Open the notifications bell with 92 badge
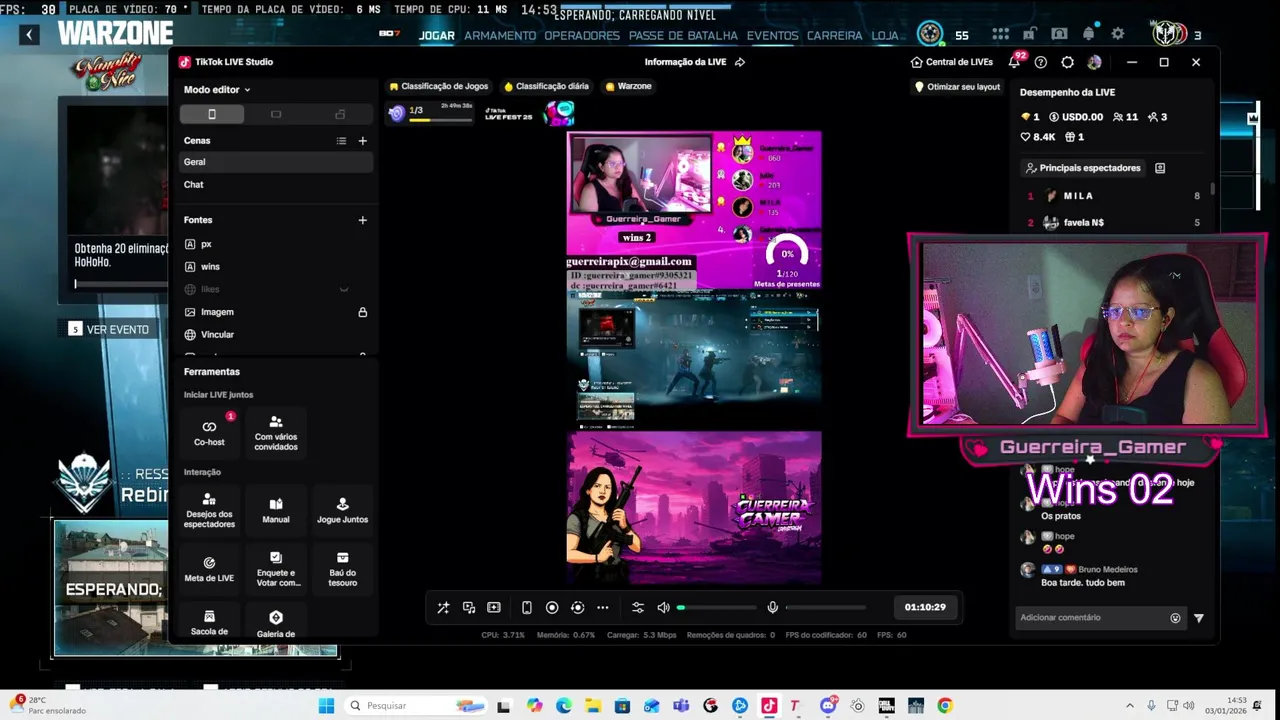Screen dimensions: 1280x720 point(1014,62)
